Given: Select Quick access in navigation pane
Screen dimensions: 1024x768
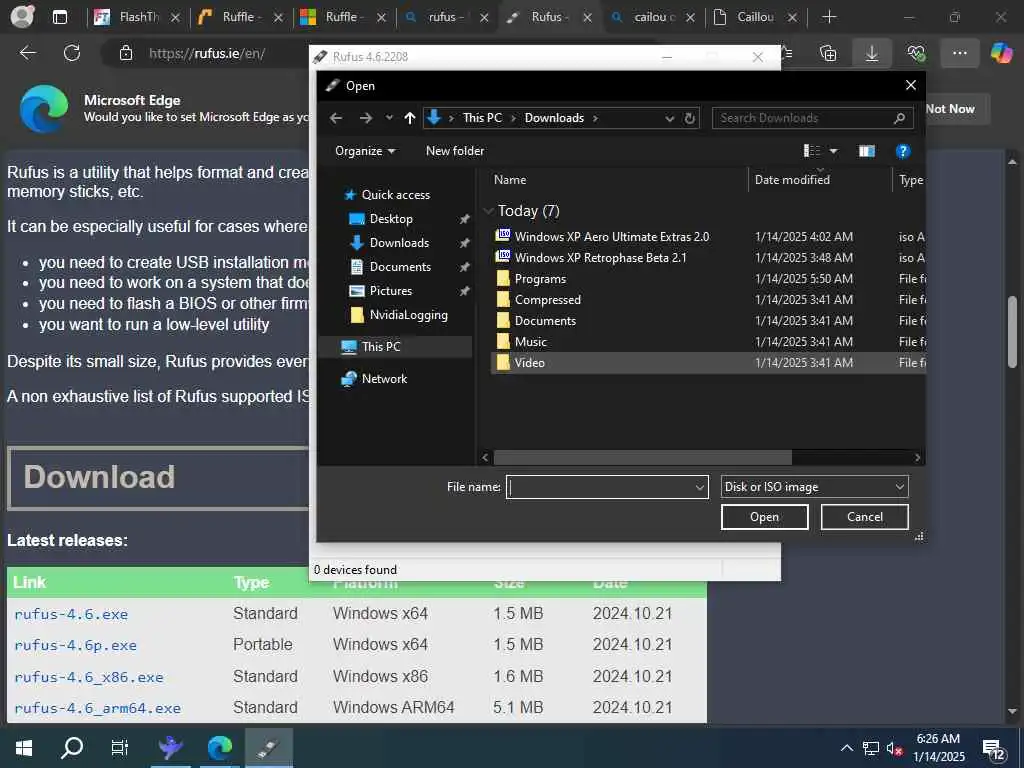Looking at the screenshot, I should coord(396,195).
